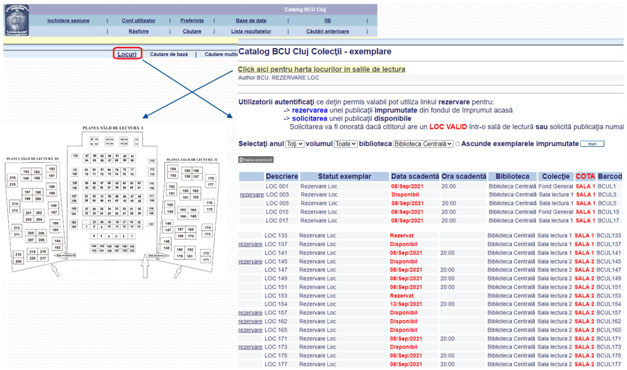
Task: Click reading room II floor plan
Action: tap(190, 216)
